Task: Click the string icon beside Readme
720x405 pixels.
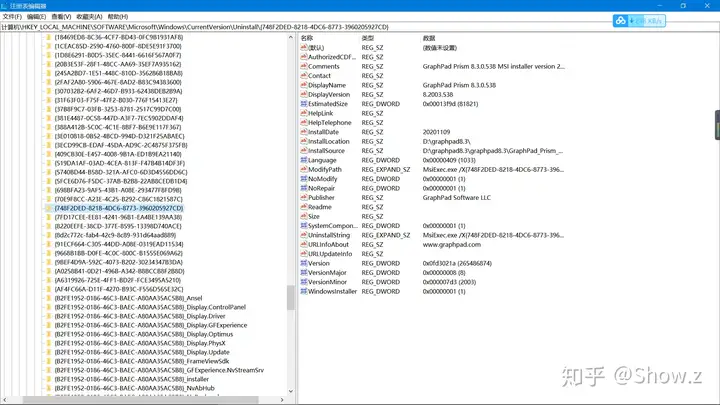Action: pyautogui.click(x=304, y=207)
